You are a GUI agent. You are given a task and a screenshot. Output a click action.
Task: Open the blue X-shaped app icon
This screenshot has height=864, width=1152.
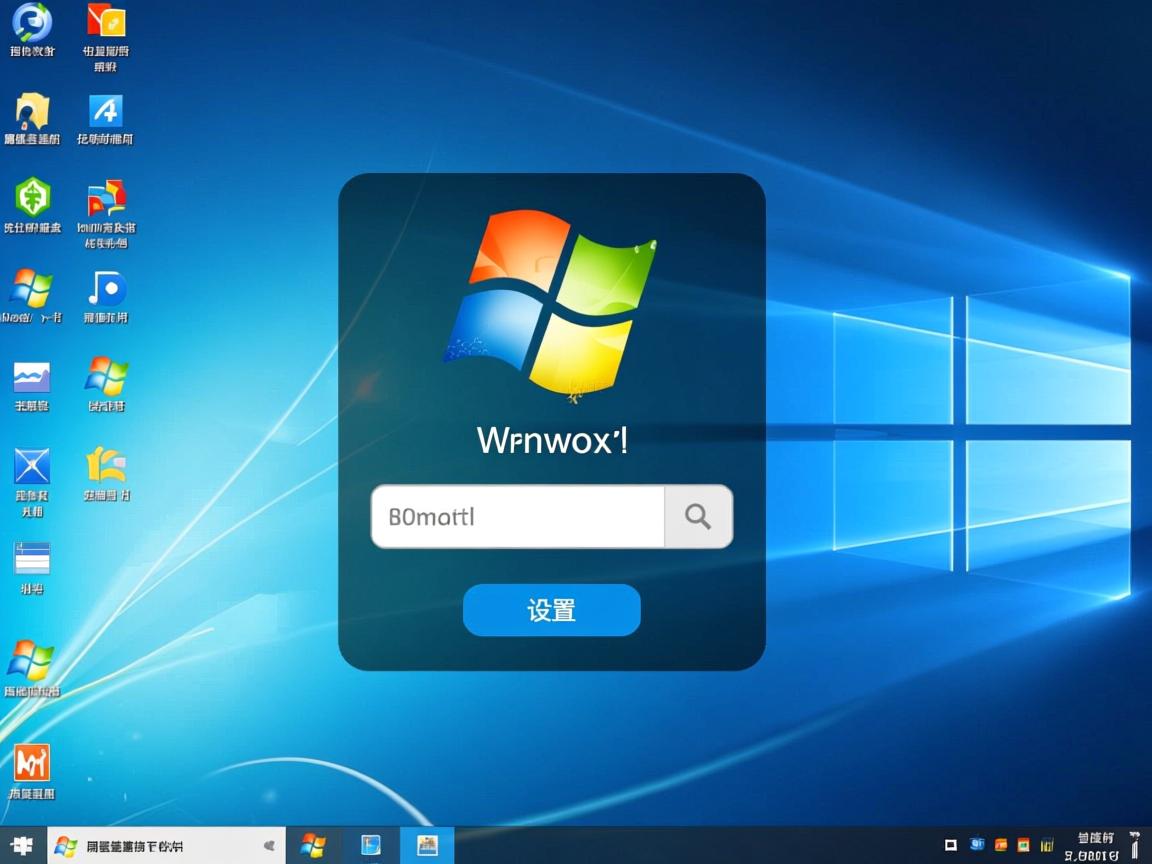click(x=31, y=466)
